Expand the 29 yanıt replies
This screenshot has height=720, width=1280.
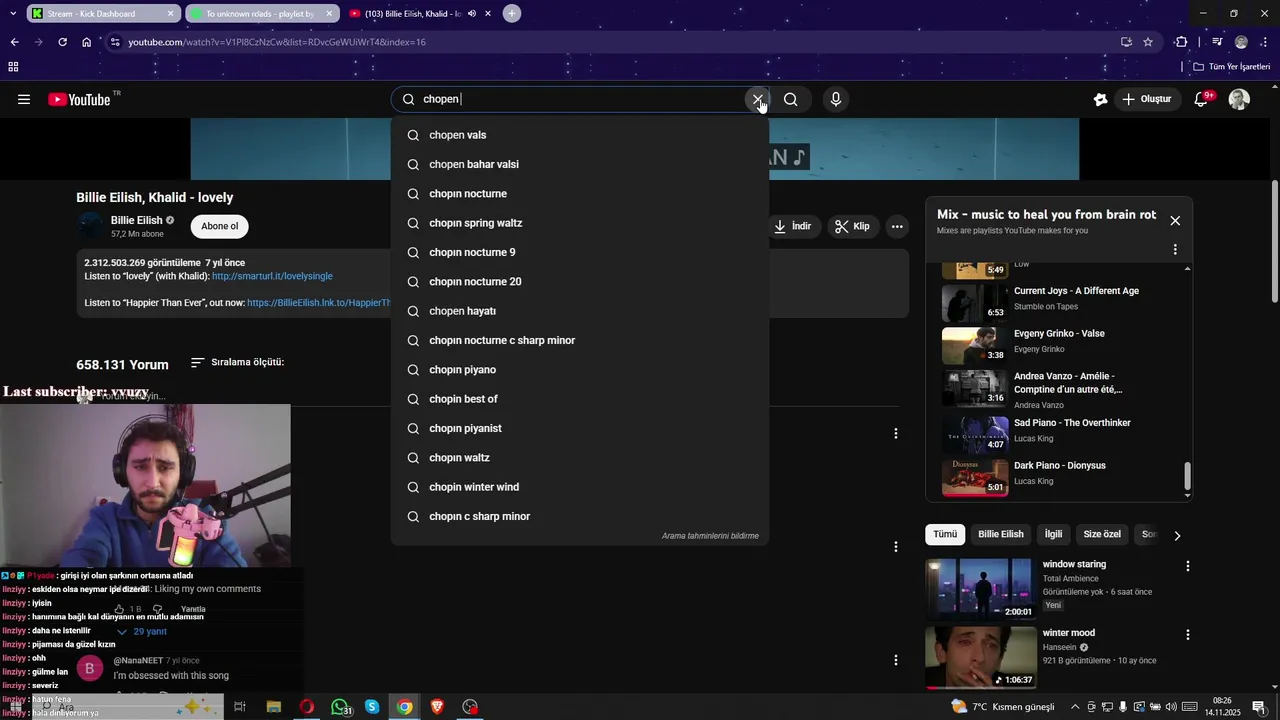[142, 632]
